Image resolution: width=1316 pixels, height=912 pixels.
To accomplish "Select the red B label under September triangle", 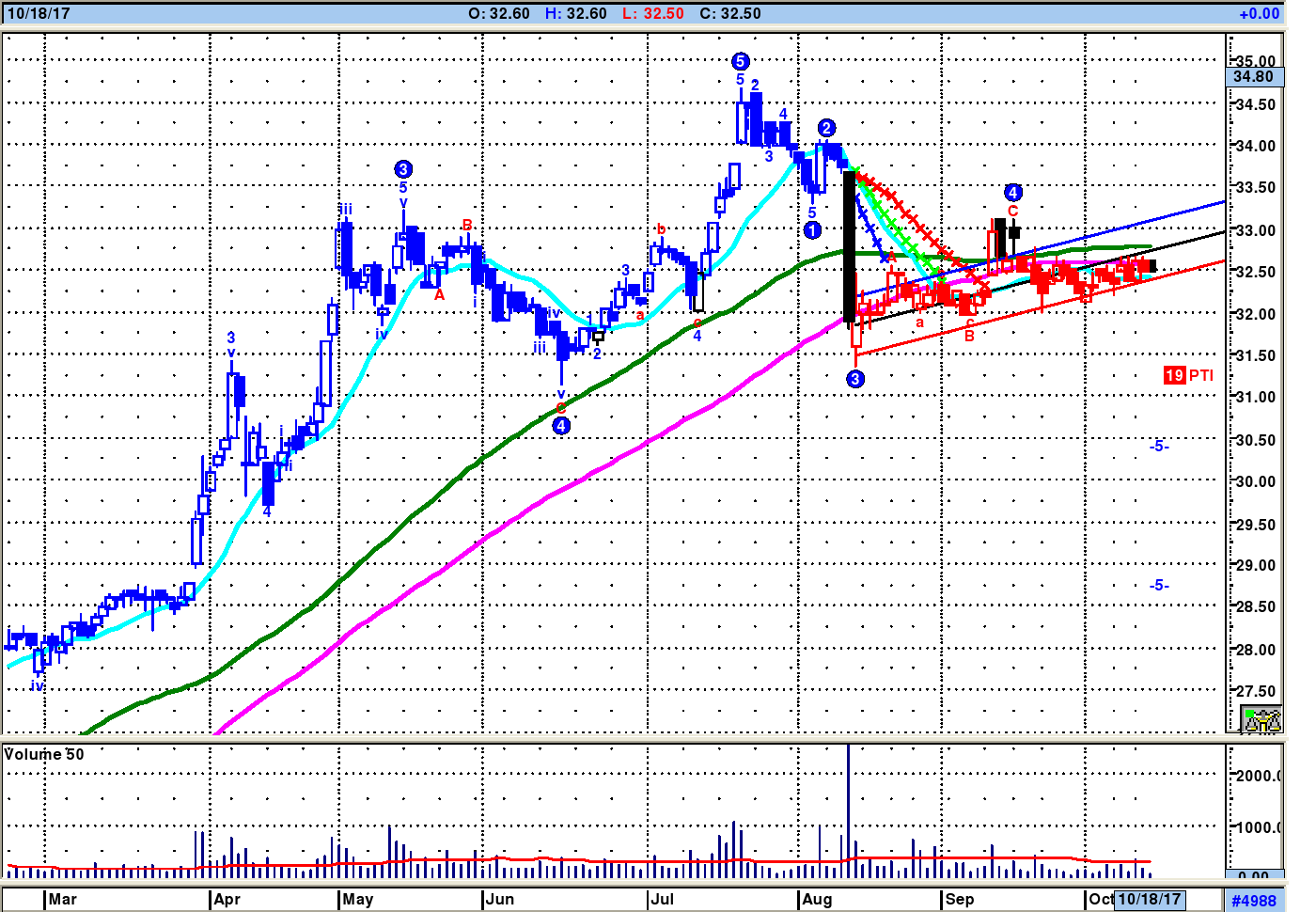I will 969,336.
